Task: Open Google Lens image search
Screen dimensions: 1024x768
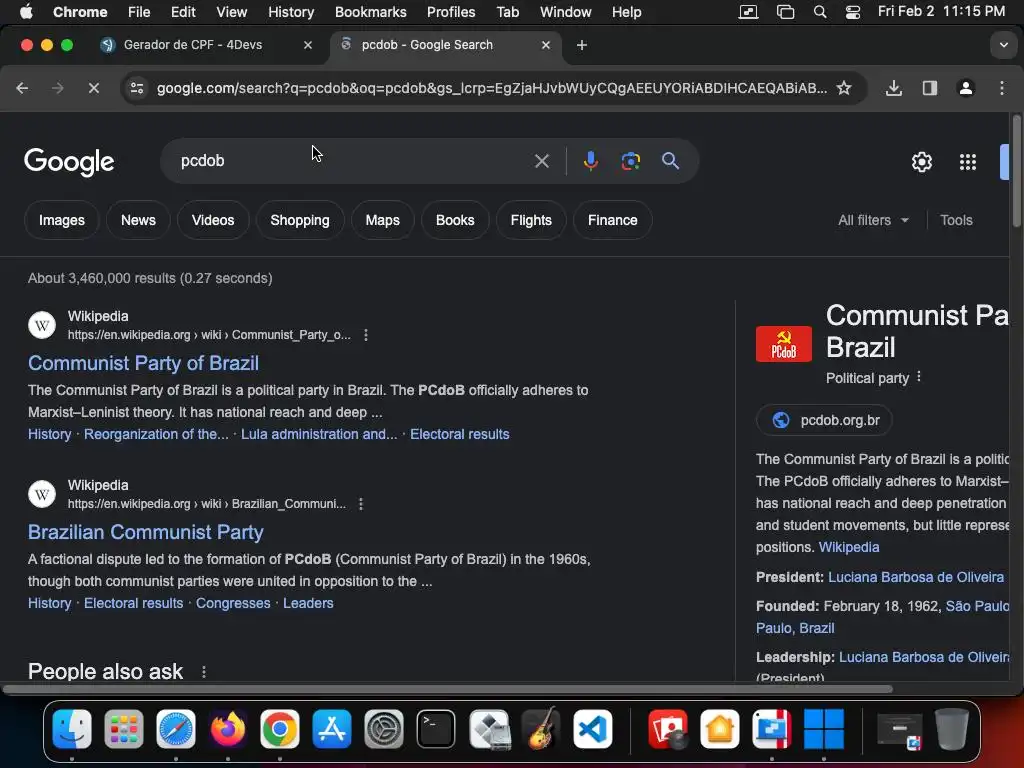Action: point(630,161)
